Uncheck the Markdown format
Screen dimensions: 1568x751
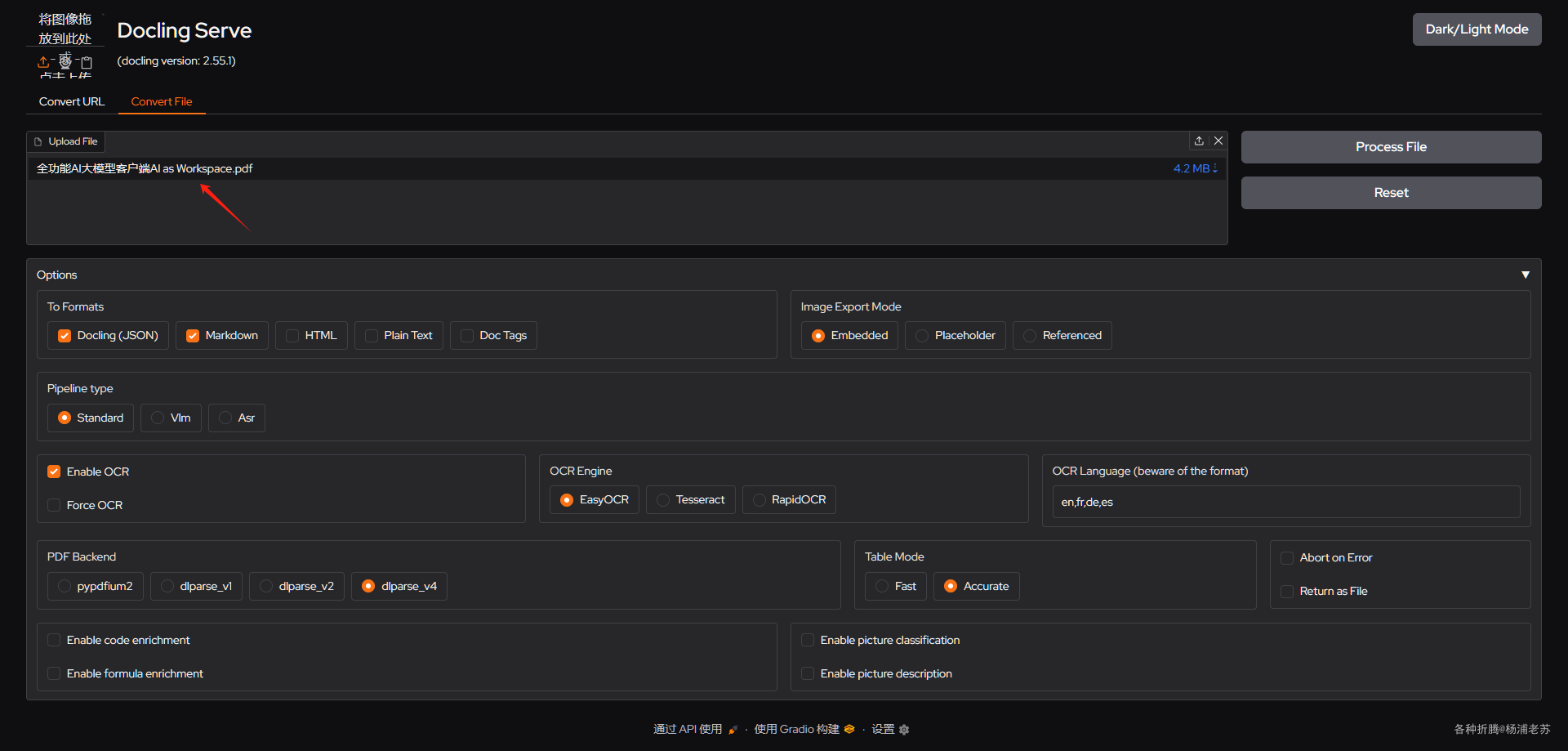[193, 336]
